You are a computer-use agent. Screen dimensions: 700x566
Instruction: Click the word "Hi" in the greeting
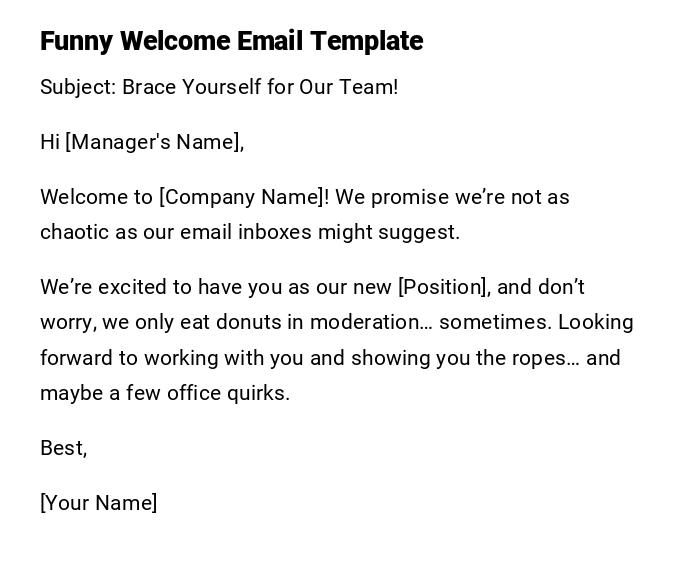tap(50, 142)
